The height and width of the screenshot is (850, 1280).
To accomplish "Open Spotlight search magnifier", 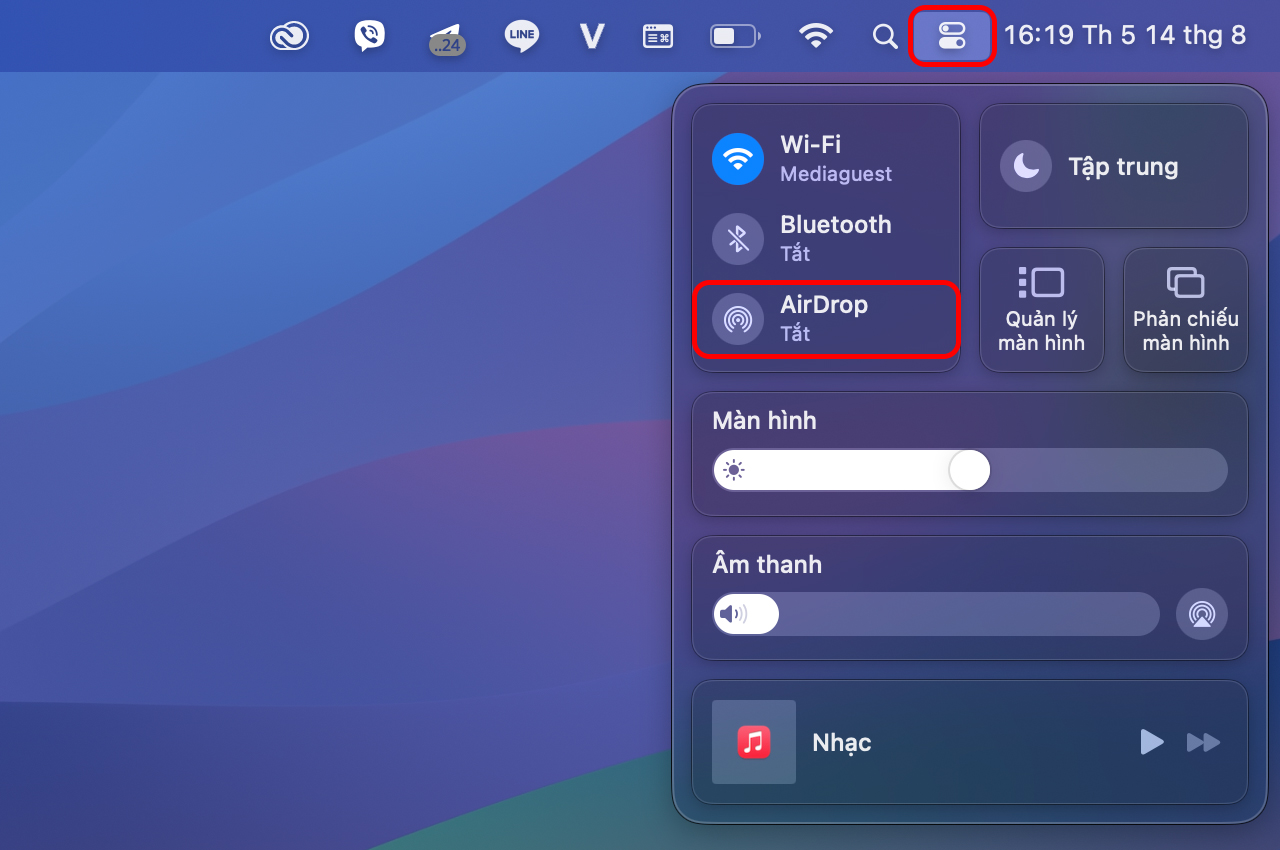I will (885, 37).
